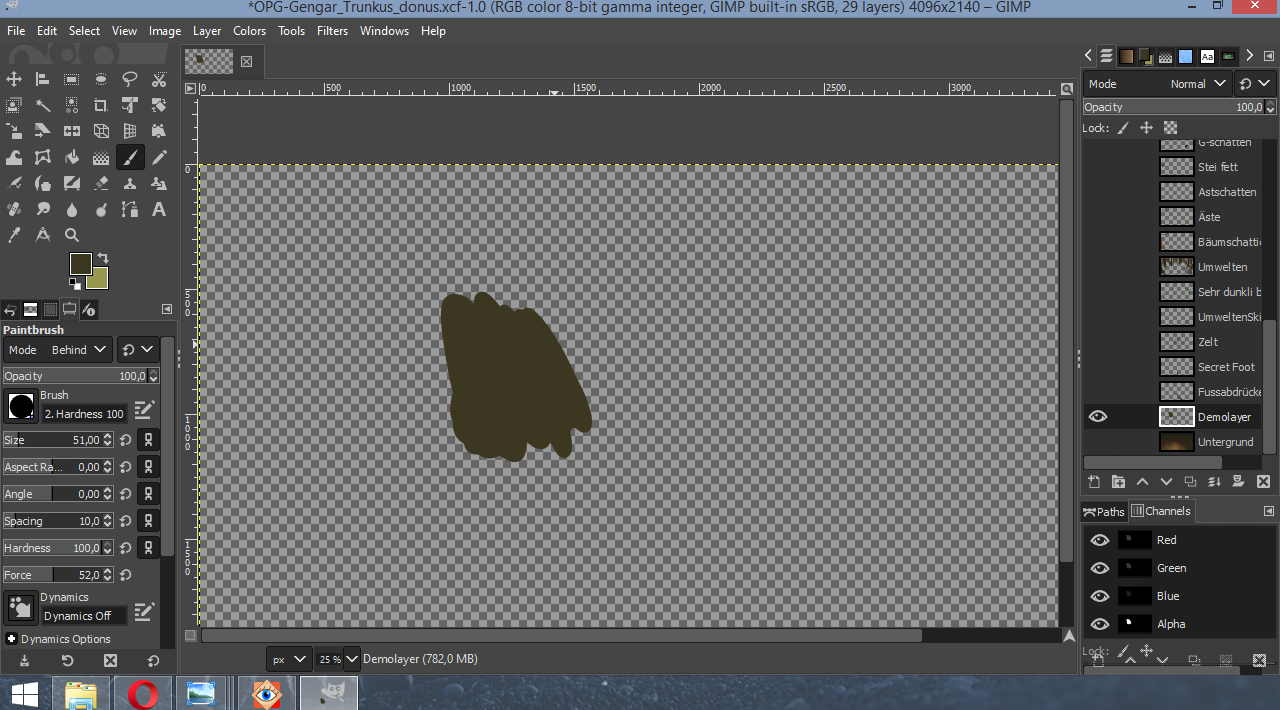Select the Color Picker eyedropper tool

pos(14,235)
